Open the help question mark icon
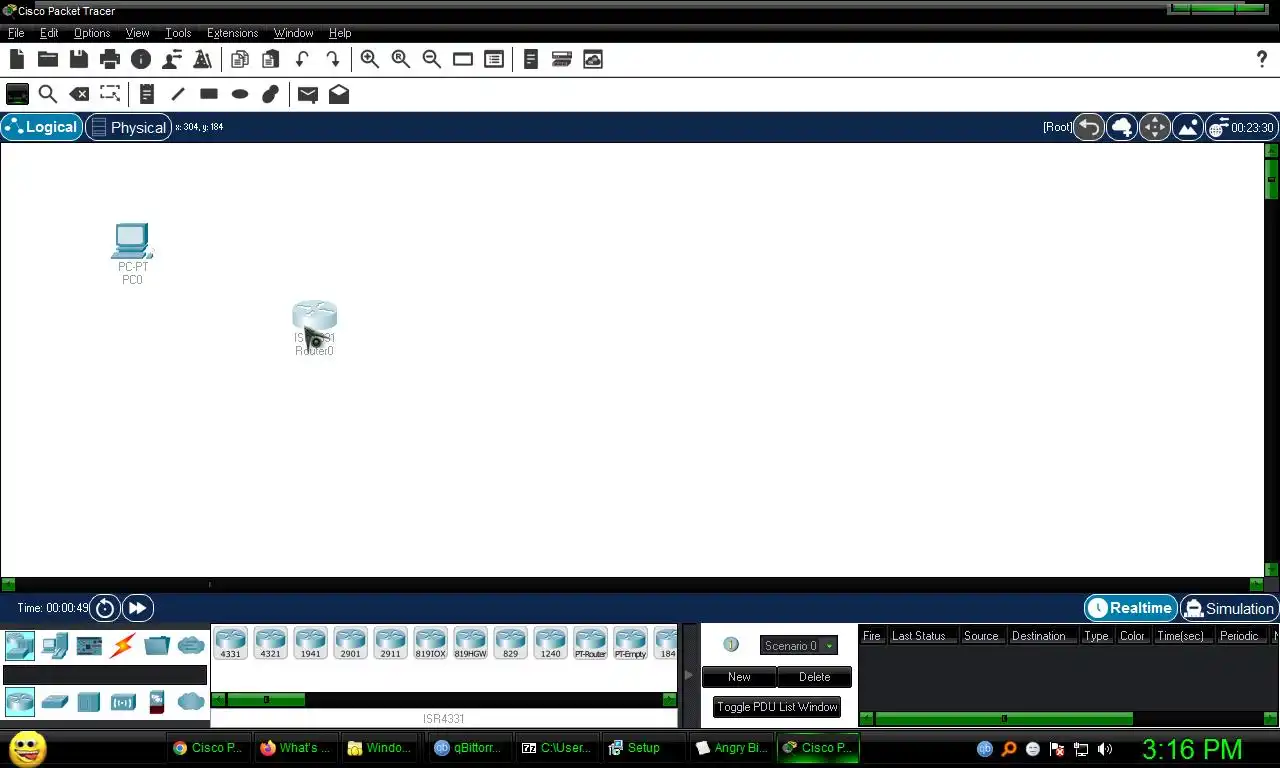The width and height of the screenshot is (1280, 768). (x=1262, y=59)
